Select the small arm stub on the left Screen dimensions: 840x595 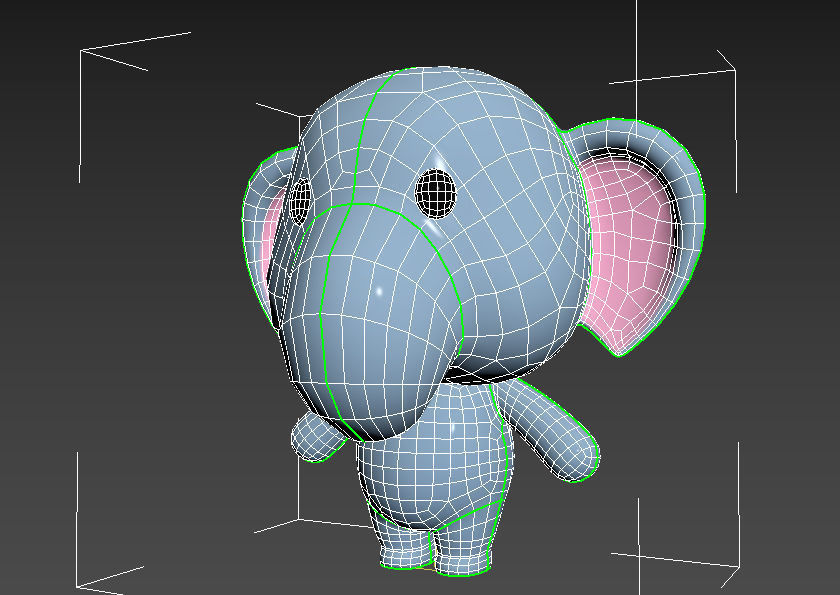[317, 438]
